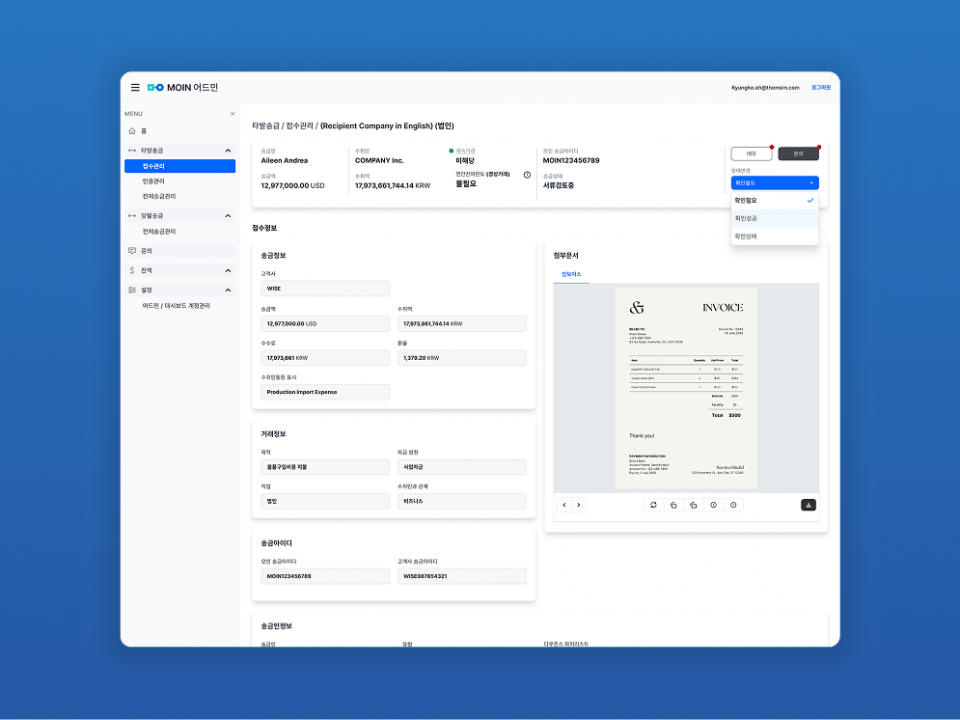Collapse the 당발송금 menu section
Viewport: 960px width, 720px height.
coord(228,215)
